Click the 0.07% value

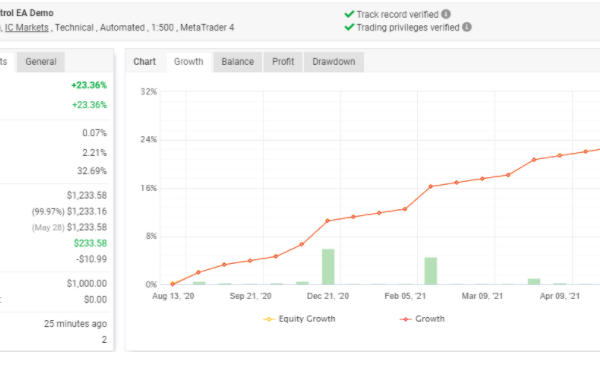[95, 133]
